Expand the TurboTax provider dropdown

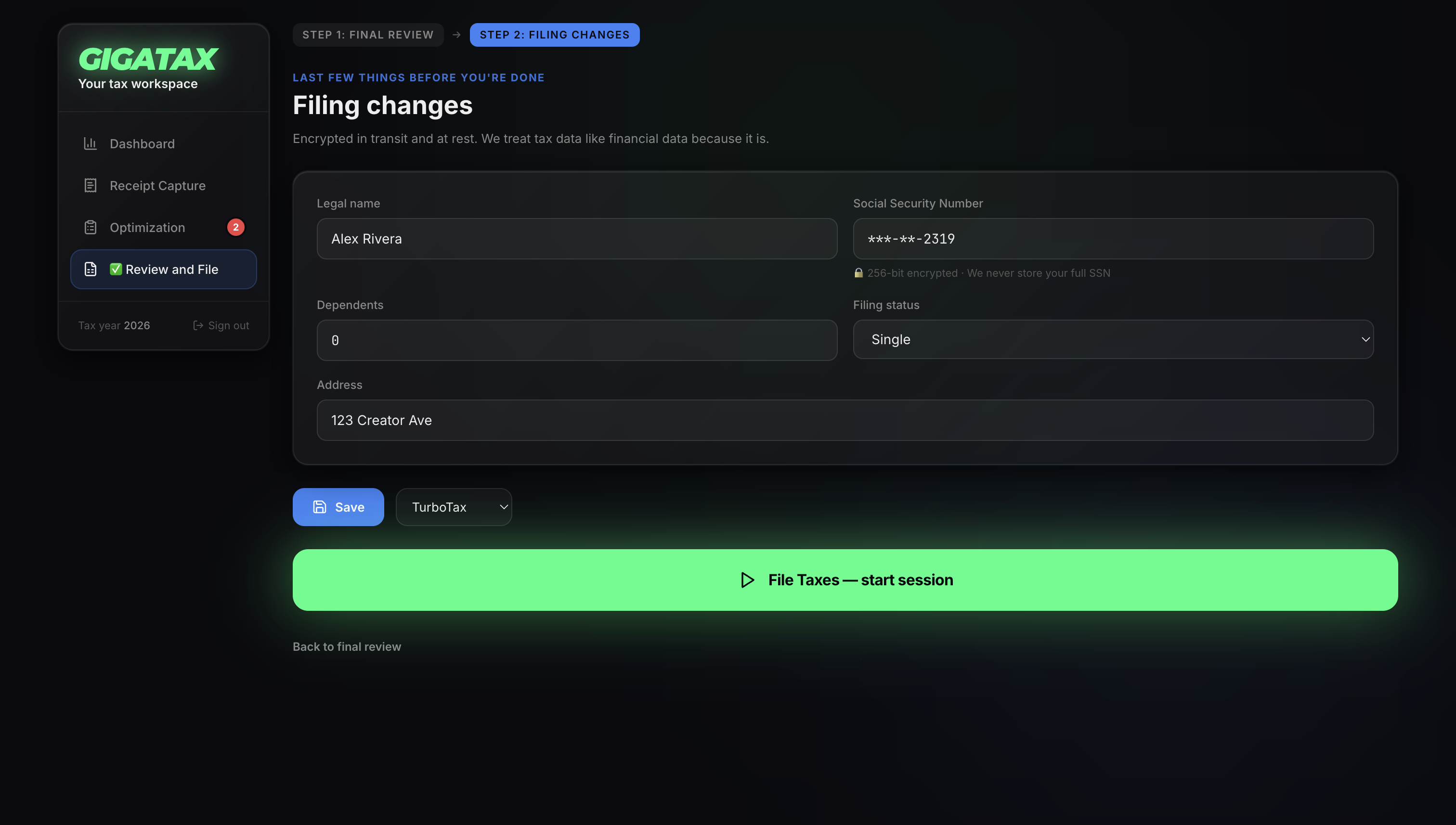(454, 507)
